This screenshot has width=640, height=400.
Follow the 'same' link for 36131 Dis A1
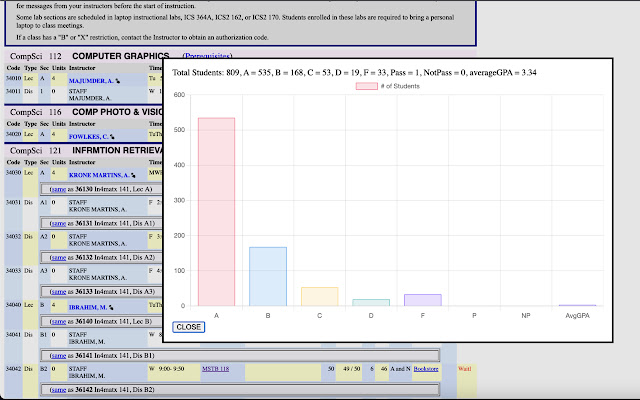59,224
